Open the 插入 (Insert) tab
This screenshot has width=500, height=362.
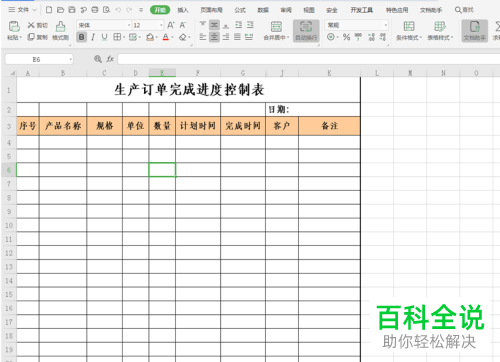pos(183,10)
